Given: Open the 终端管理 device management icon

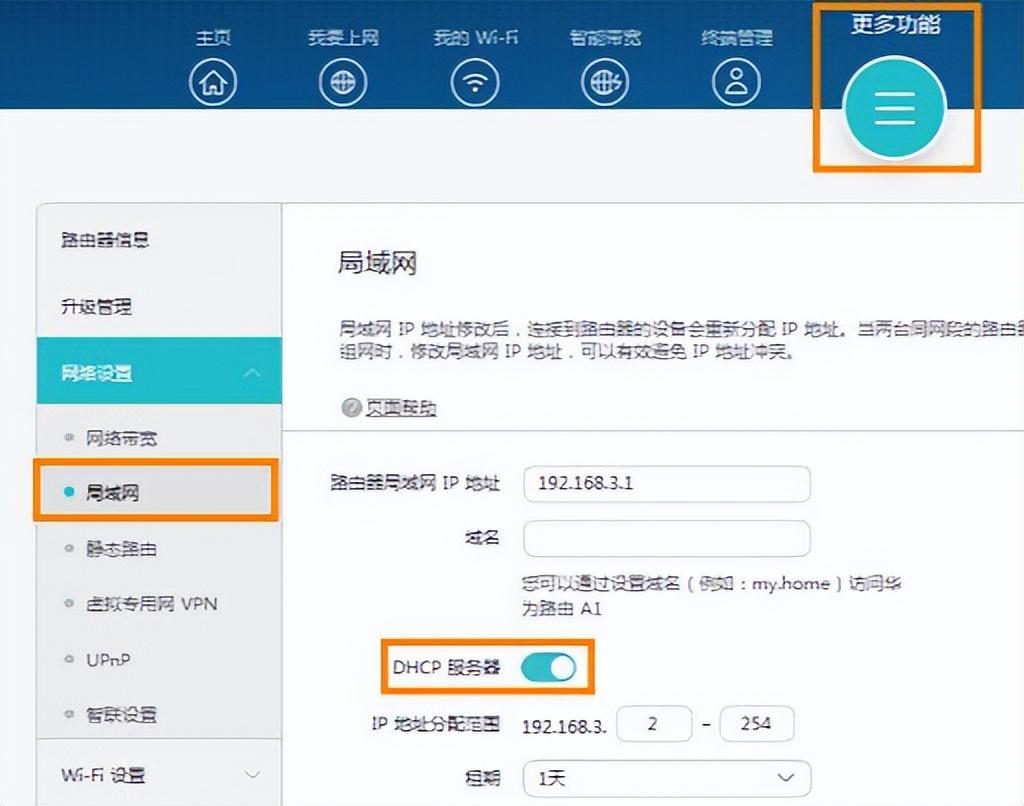Looking at the screenshot, I should tap(736, 82).
